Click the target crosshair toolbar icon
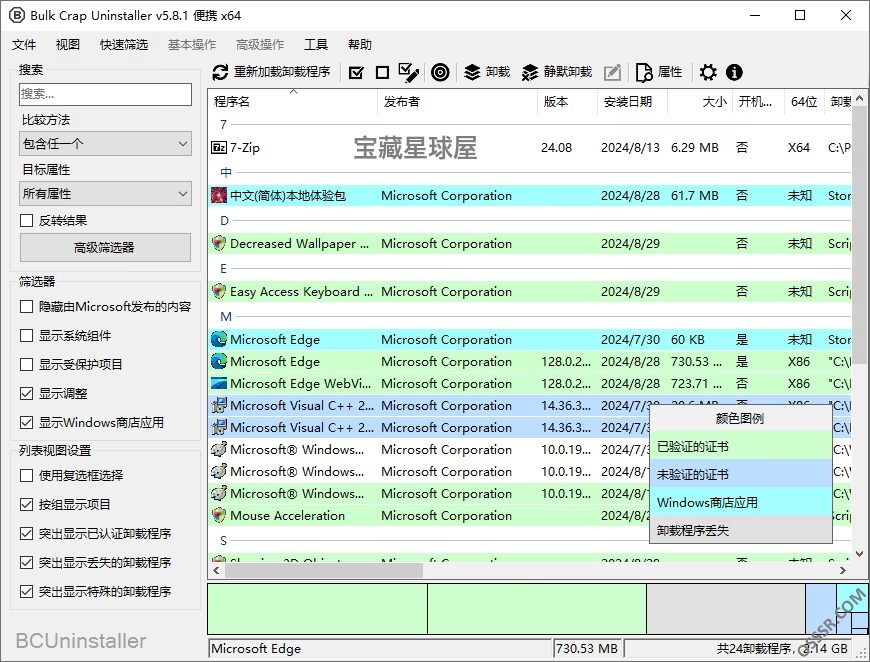The width and height of the screenshot is (870, 662). coord(440,72)
